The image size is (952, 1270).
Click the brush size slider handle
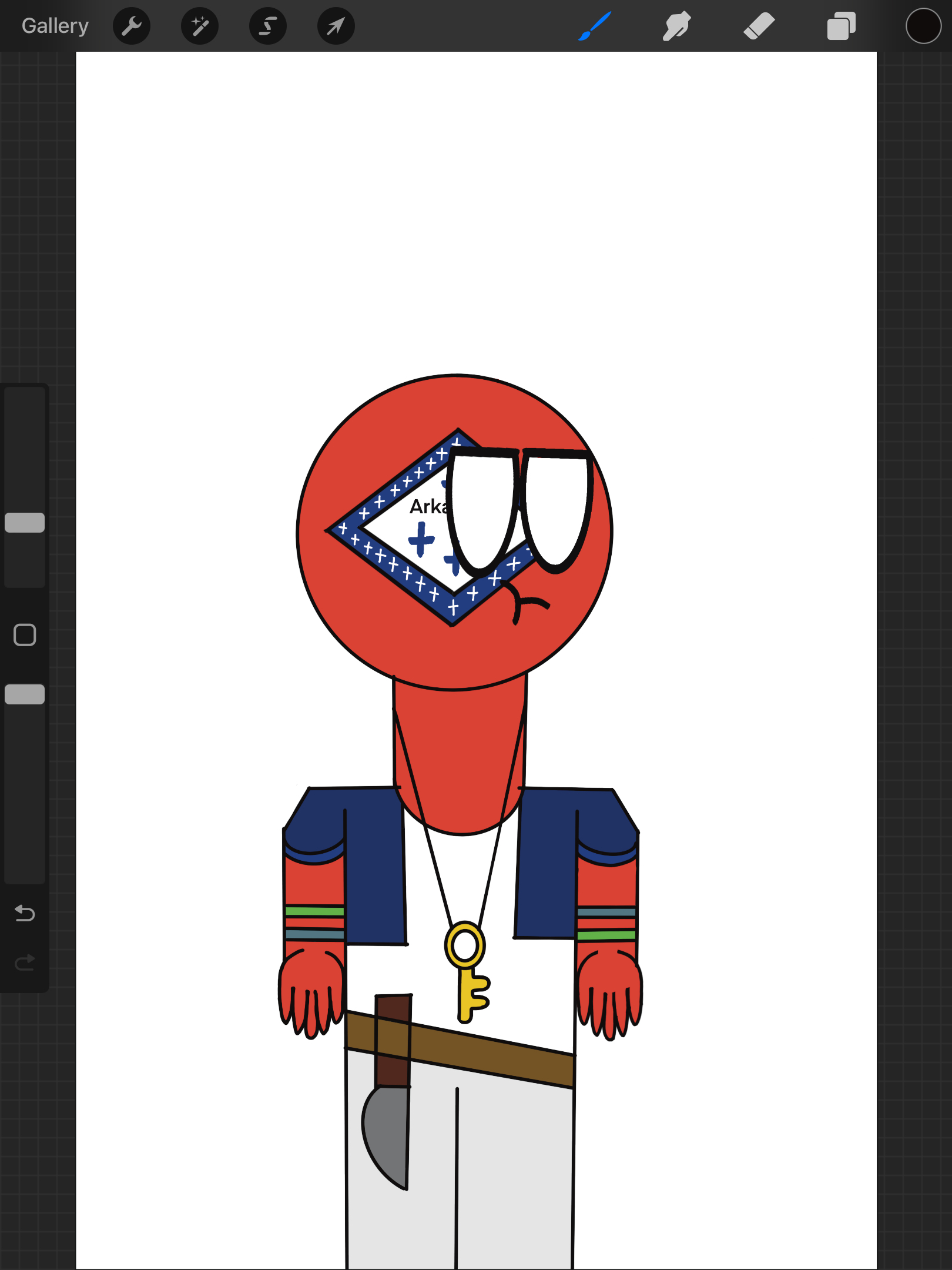click(x=25, y=523)
